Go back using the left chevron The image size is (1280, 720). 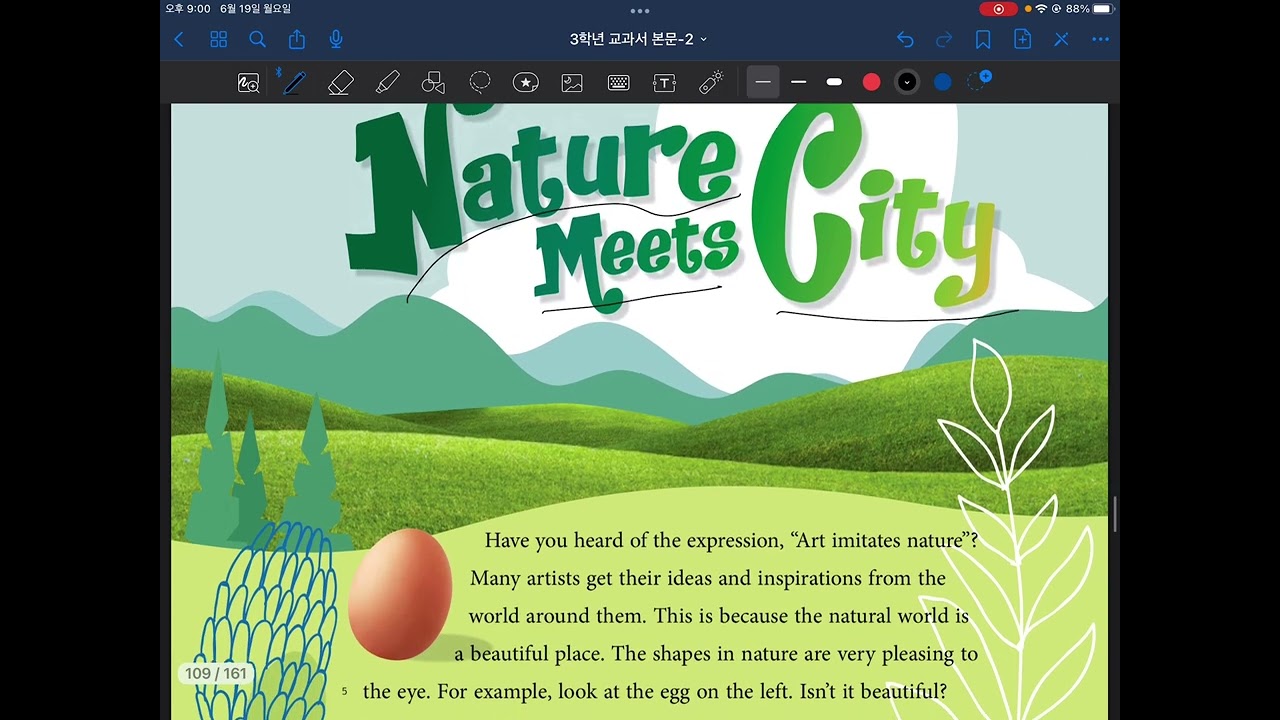click(179, 39)
